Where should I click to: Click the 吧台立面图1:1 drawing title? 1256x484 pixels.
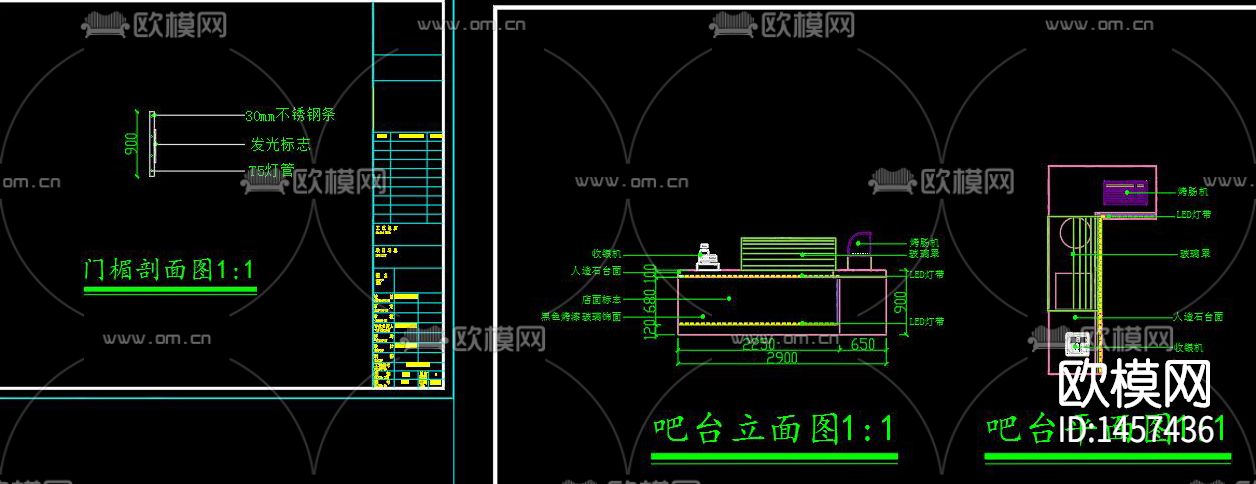coord(774,429)
